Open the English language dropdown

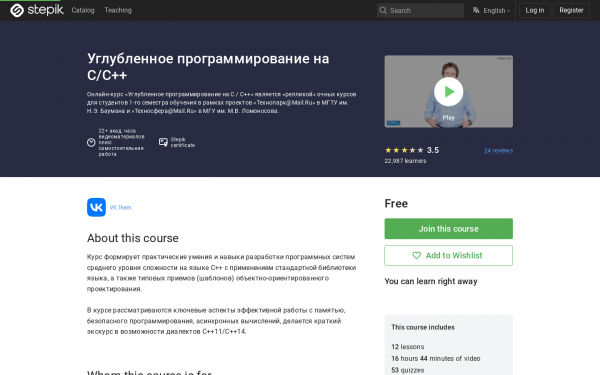click(x=496, y=10)
